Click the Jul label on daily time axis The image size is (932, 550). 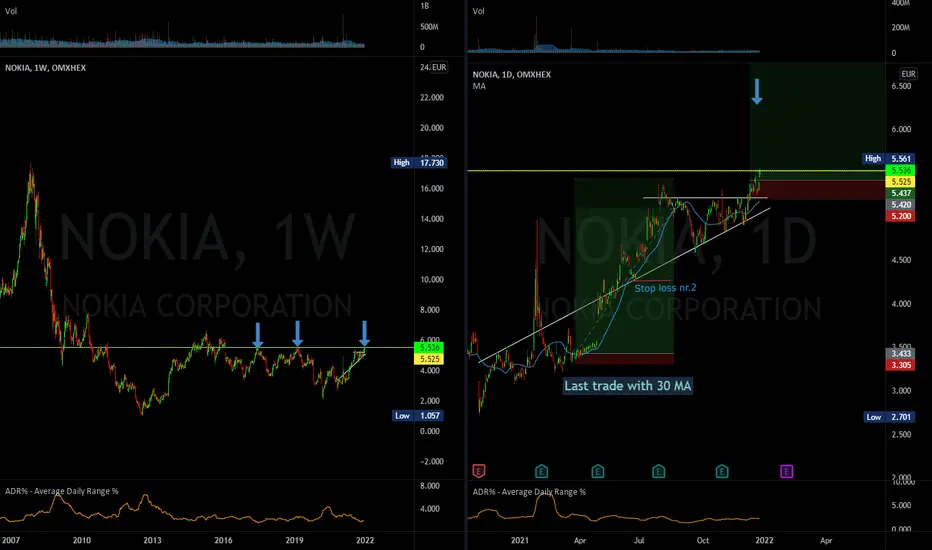pos(639,540)
